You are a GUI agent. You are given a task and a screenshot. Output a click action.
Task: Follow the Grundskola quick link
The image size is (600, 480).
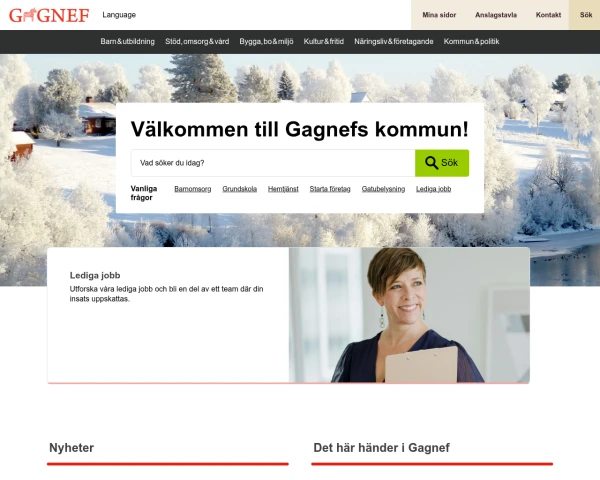[240, 189]
